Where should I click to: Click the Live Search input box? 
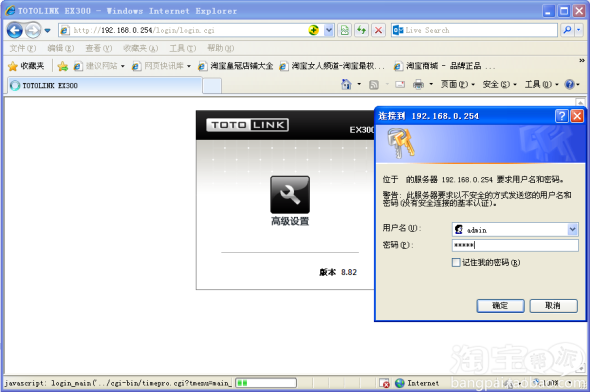474,30
